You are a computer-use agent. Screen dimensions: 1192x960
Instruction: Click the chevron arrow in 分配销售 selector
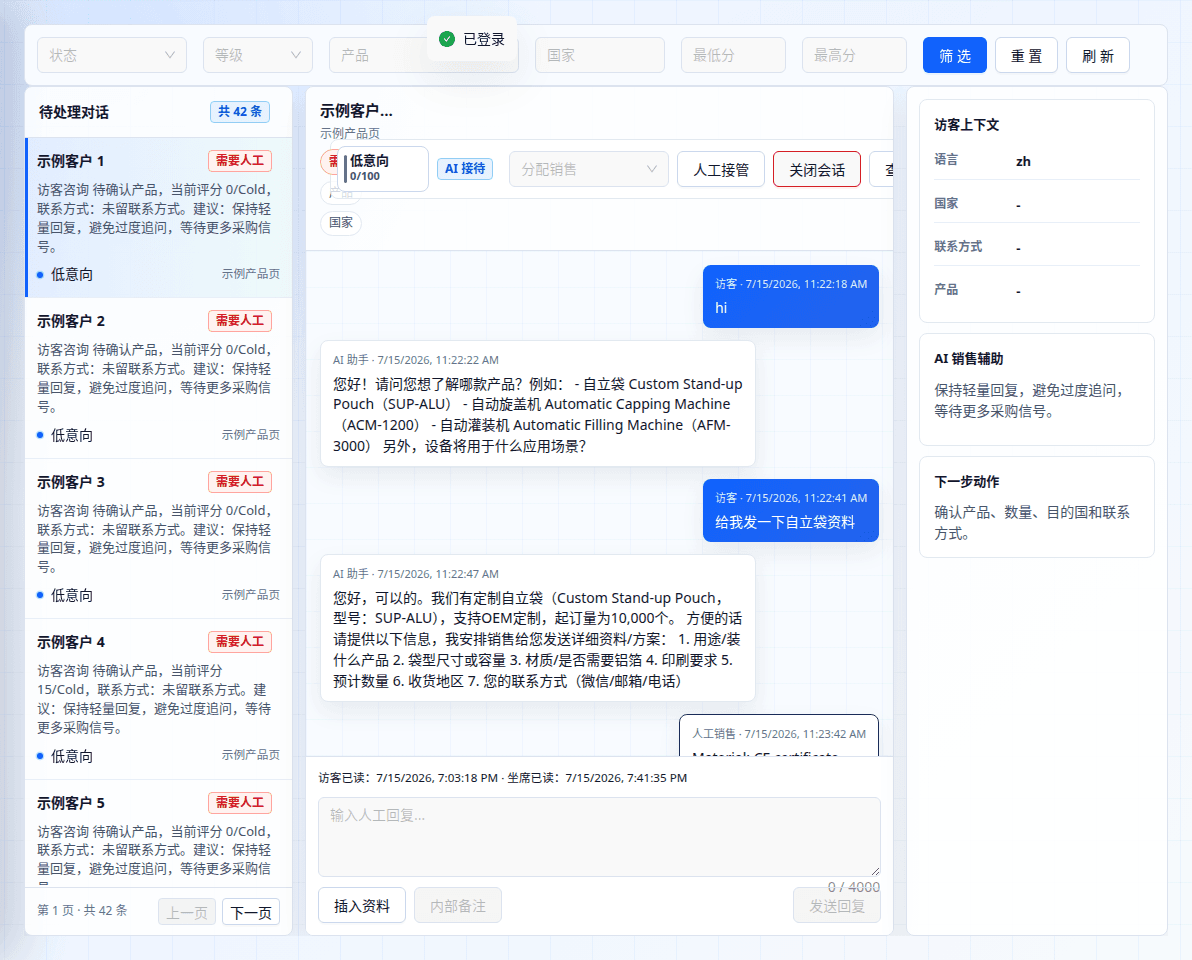click(x=651, y=169)
